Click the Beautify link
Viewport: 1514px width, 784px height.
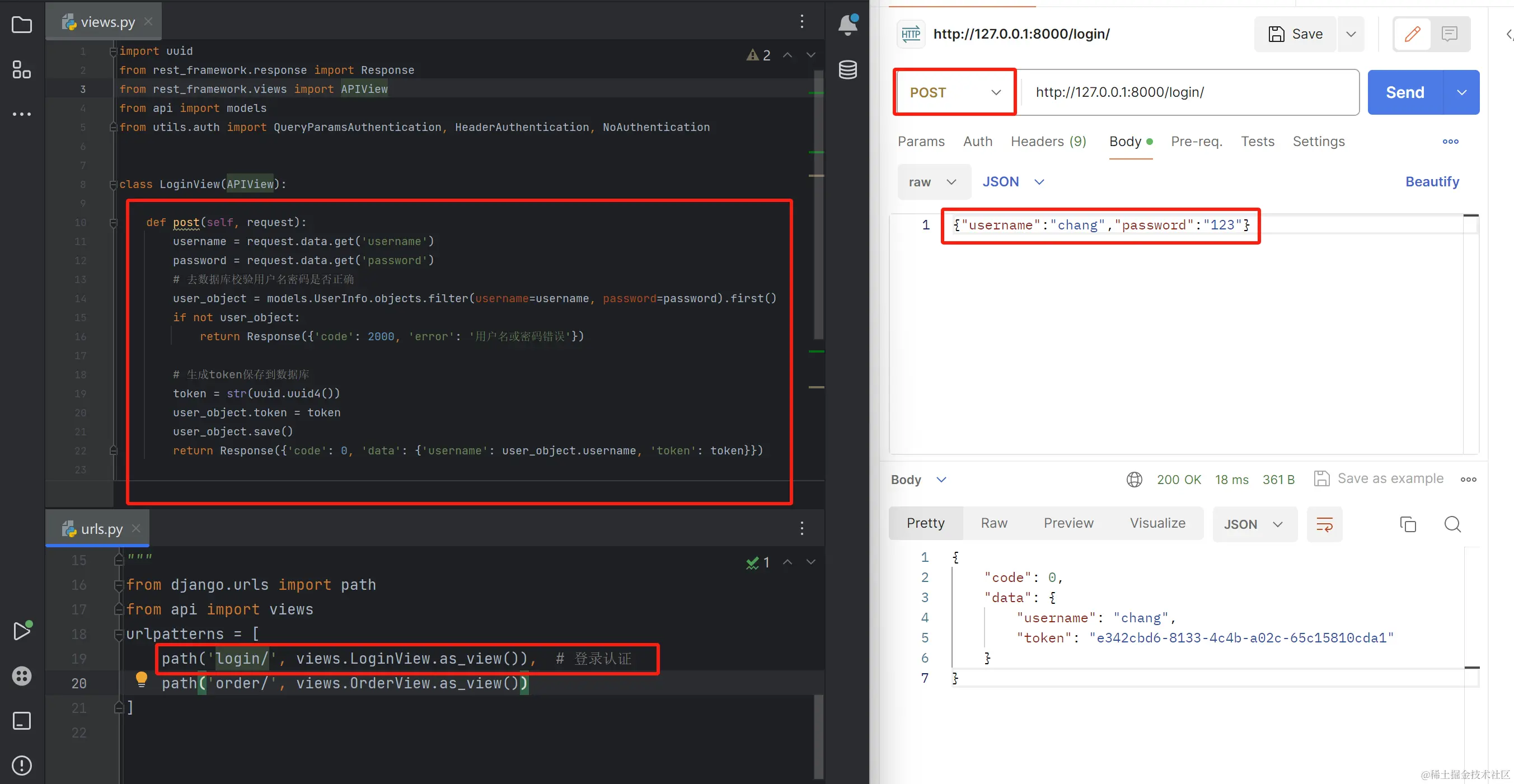click(x=1432, y=182)
